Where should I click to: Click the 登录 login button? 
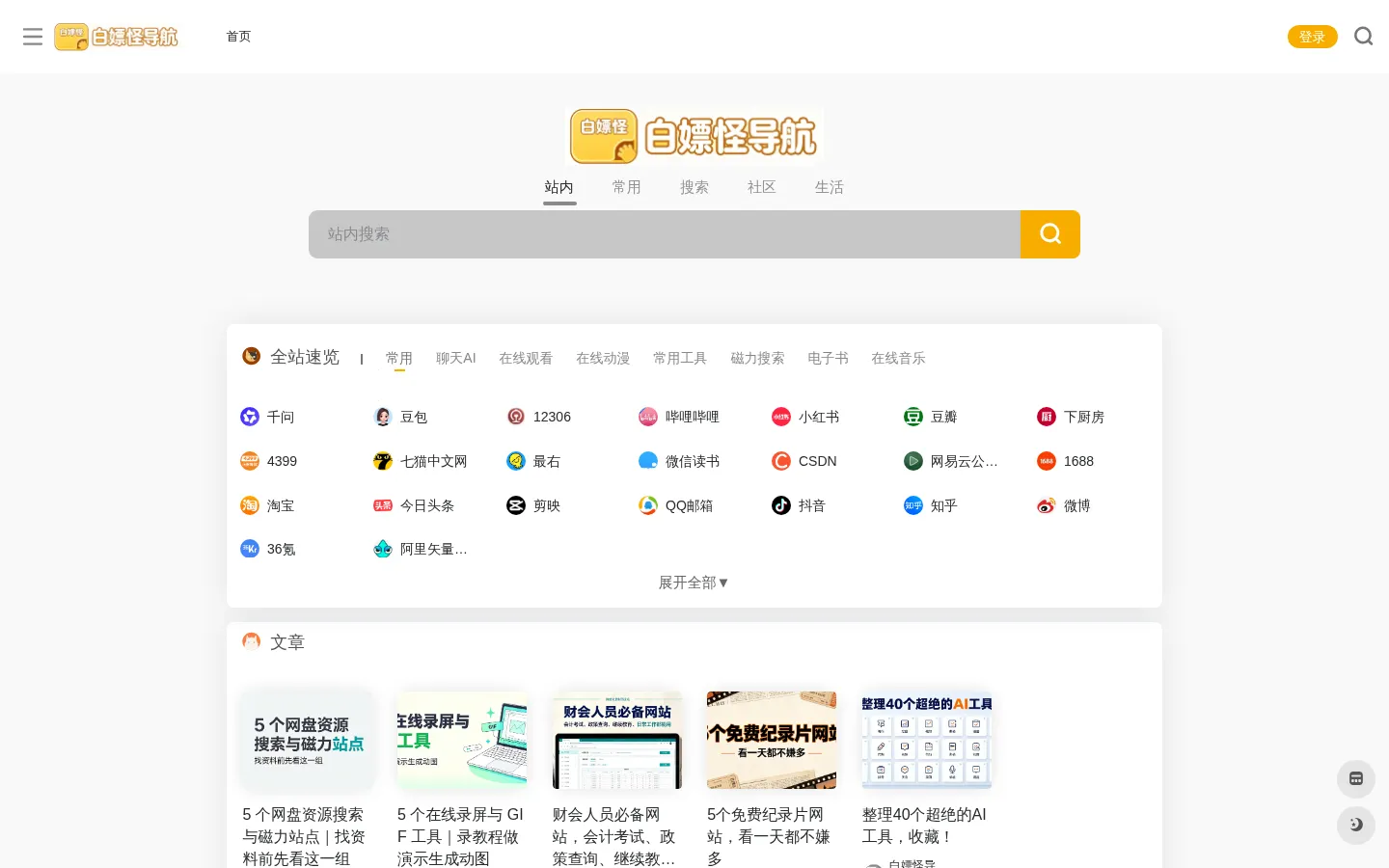(x=1312, y=37)
